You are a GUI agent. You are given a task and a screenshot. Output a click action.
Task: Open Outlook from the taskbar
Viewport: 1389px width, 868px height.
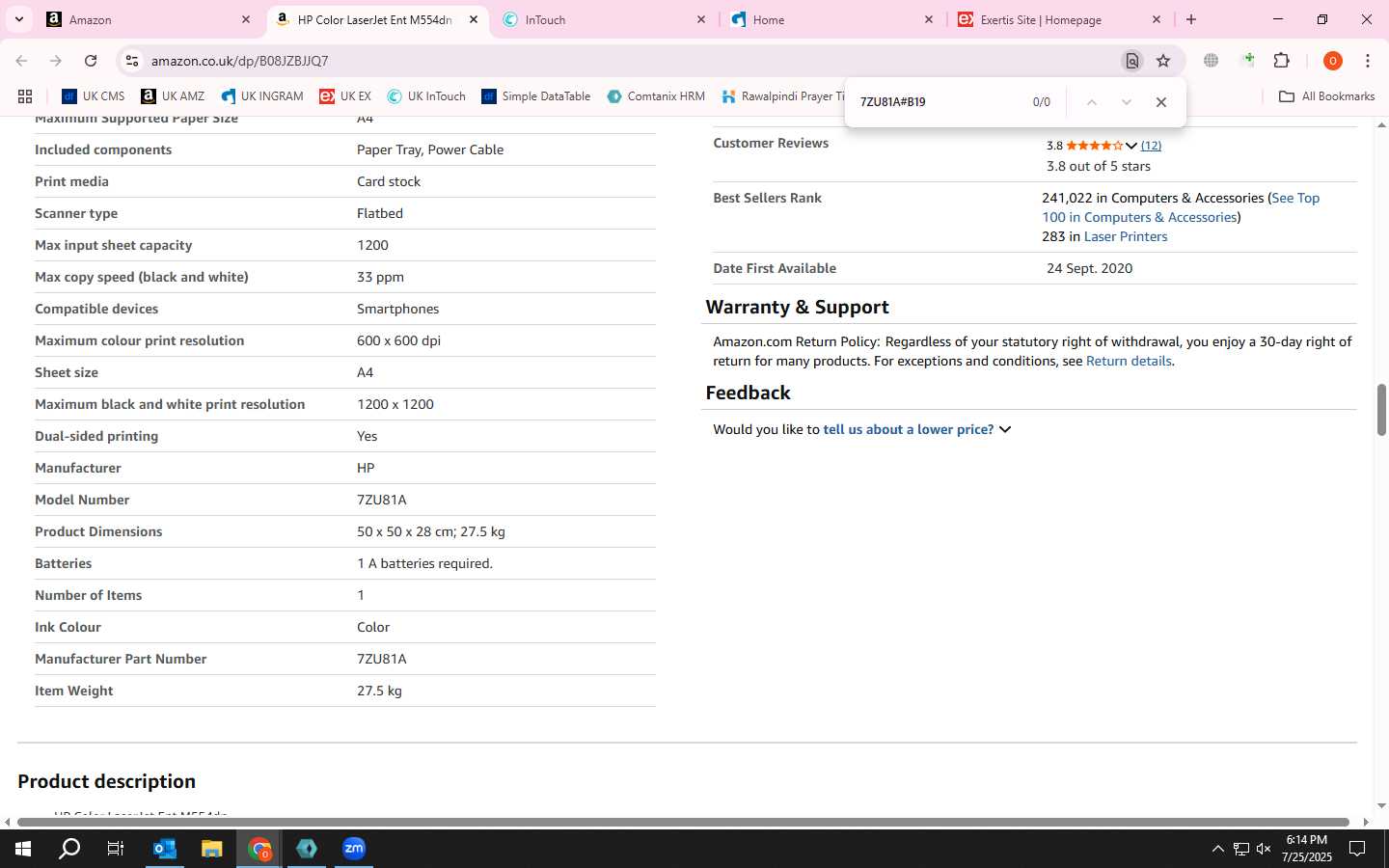165,849
